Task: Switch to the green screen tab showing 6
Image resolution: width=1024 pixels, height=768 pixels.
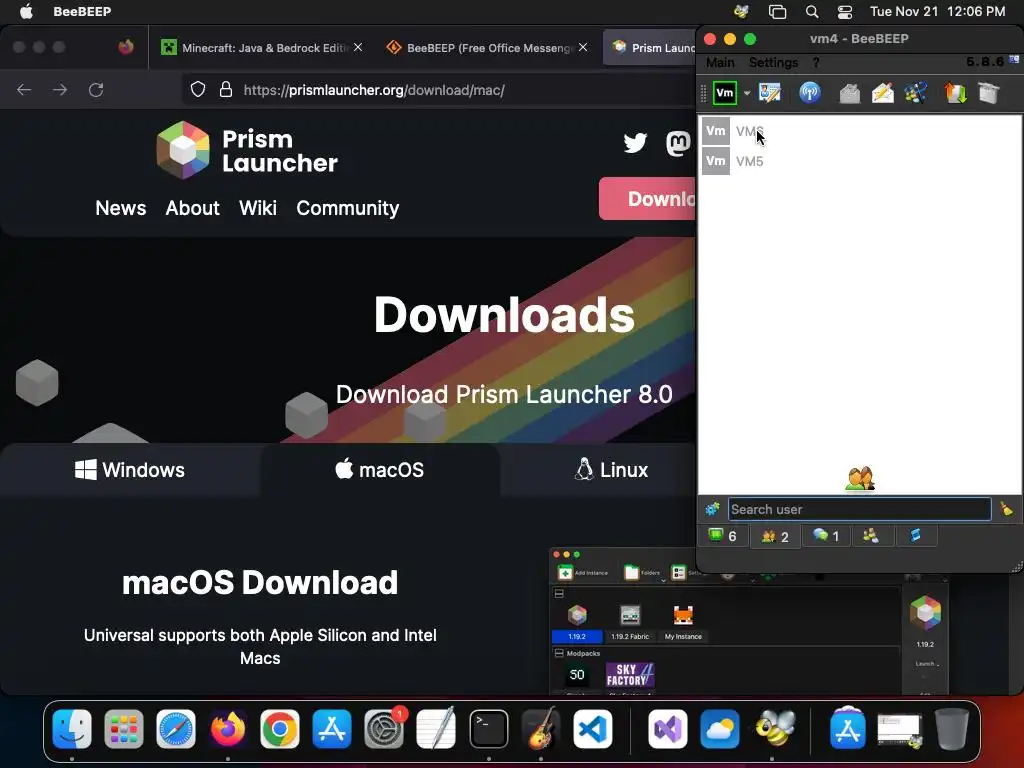Action: pos(723,536)
